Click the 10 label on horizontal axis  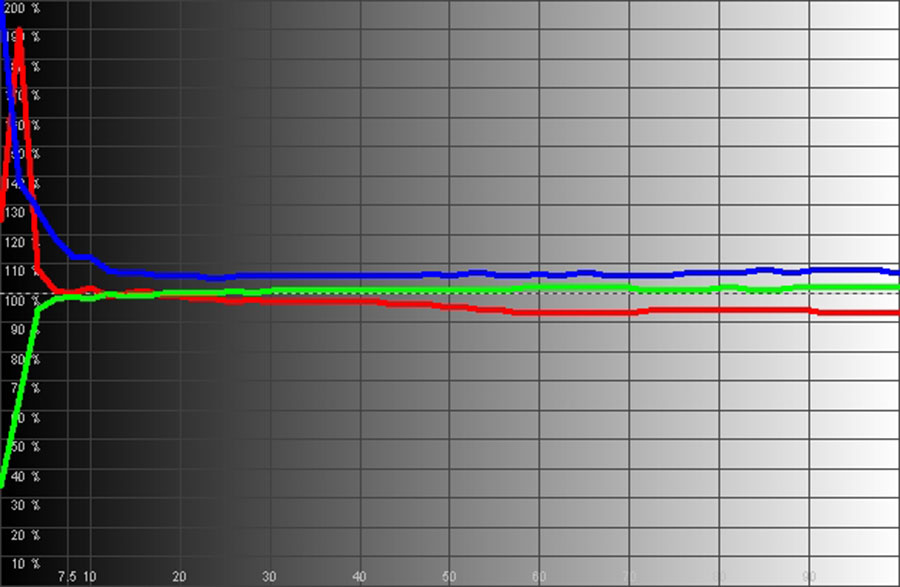click(x=90, y=577)
